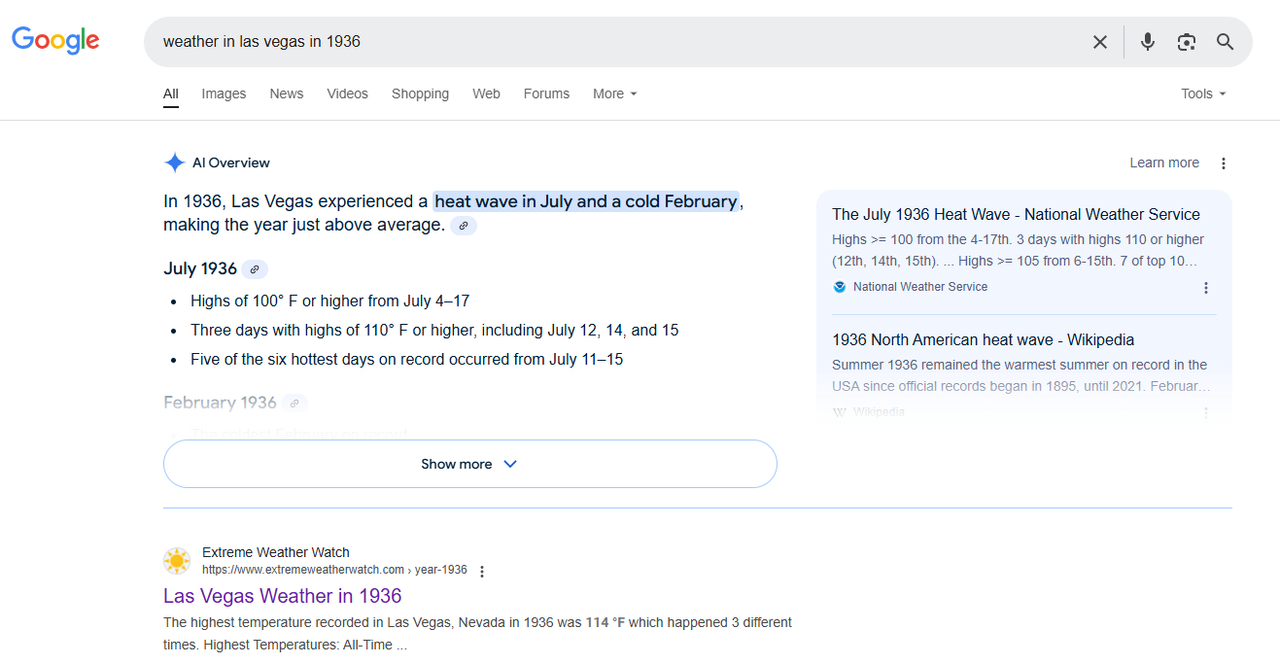
Task: Open 'The July 1936 Heat Wave' source
Action: (x=1016, y=214)
